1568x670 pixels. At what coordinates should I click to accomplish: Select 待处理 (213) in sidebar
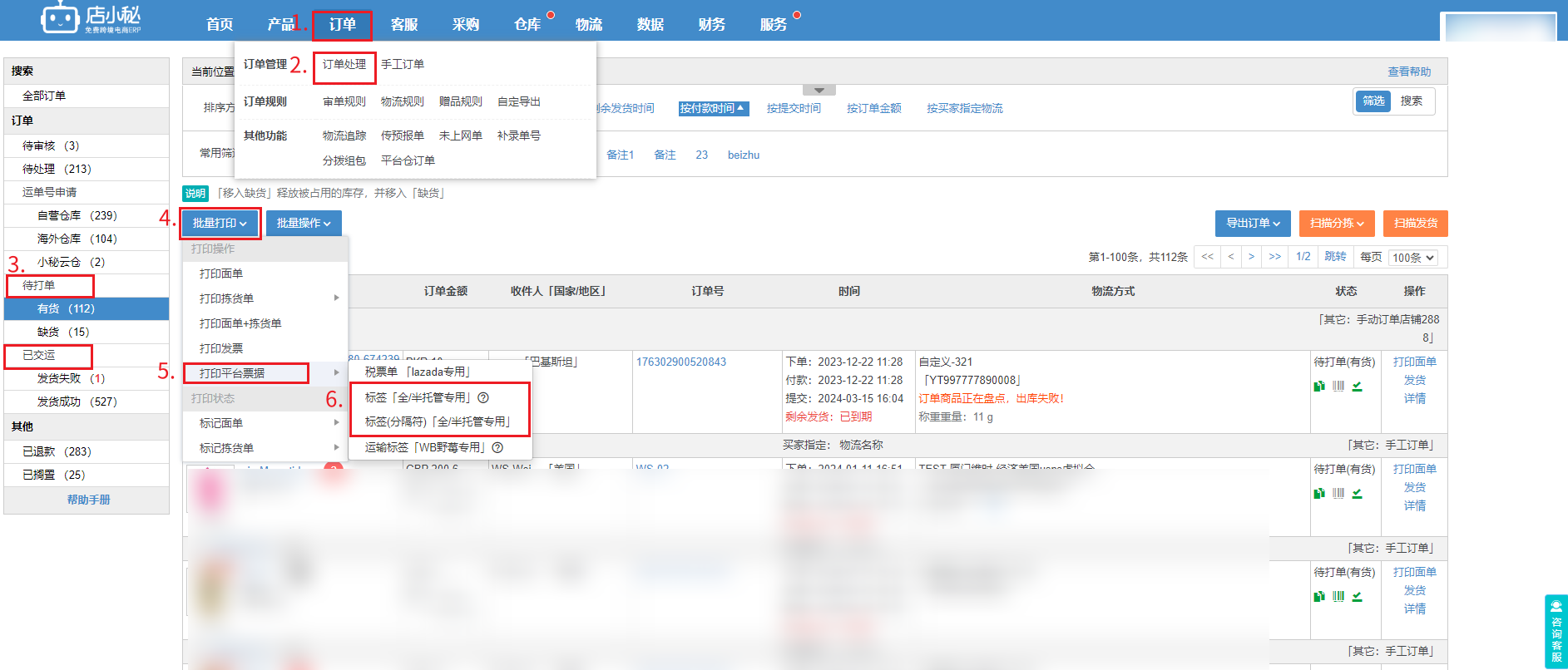[87, 169]
